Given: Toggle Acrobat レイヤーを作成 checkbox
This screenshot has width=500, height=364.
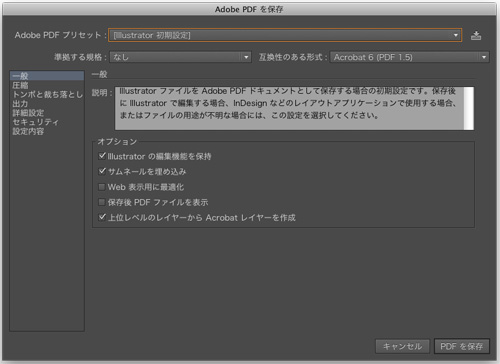Looking at the screenshot, I should pos(102,217).
